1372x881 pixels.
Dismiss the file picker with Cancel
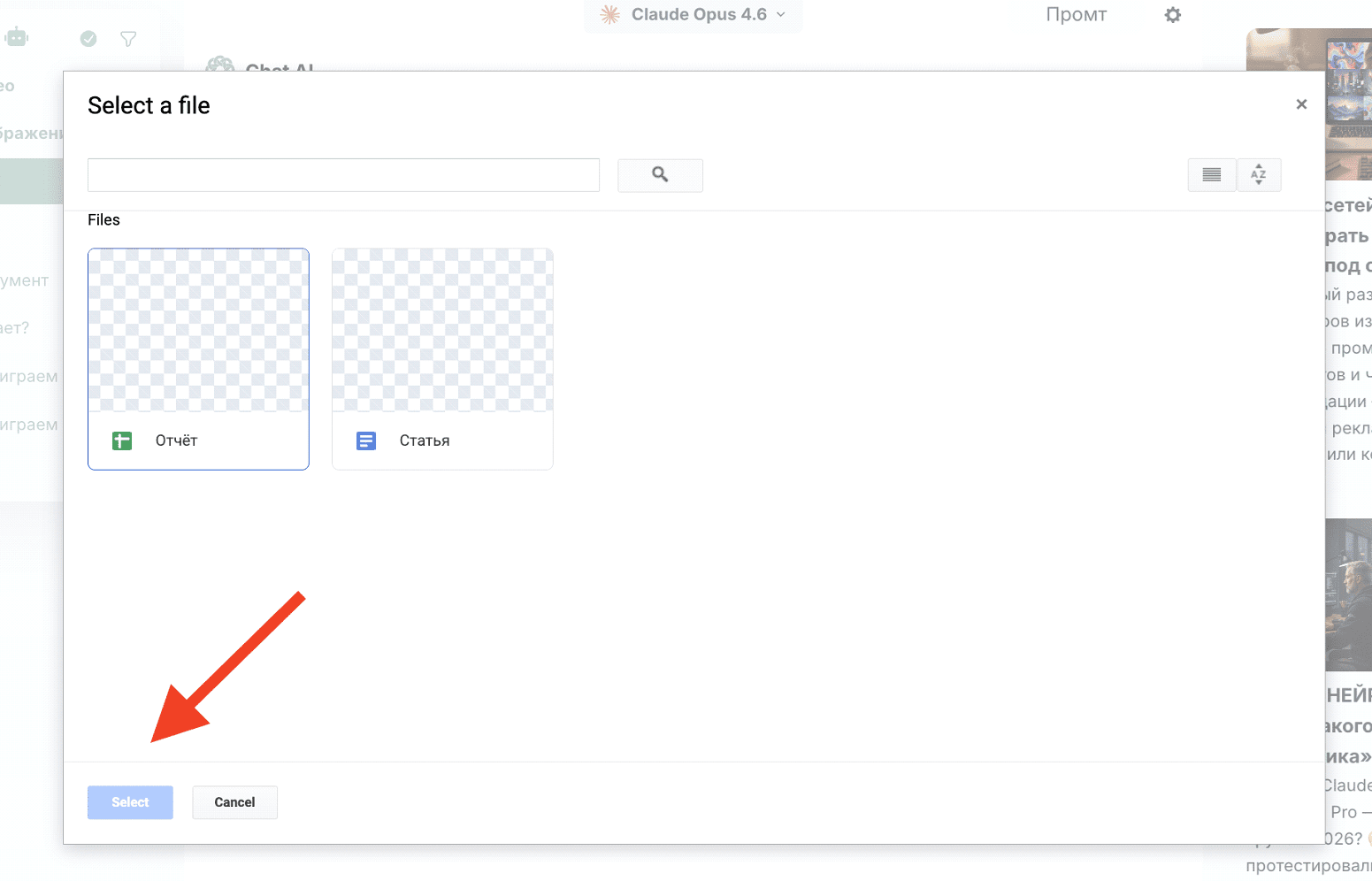pos(234,802)
